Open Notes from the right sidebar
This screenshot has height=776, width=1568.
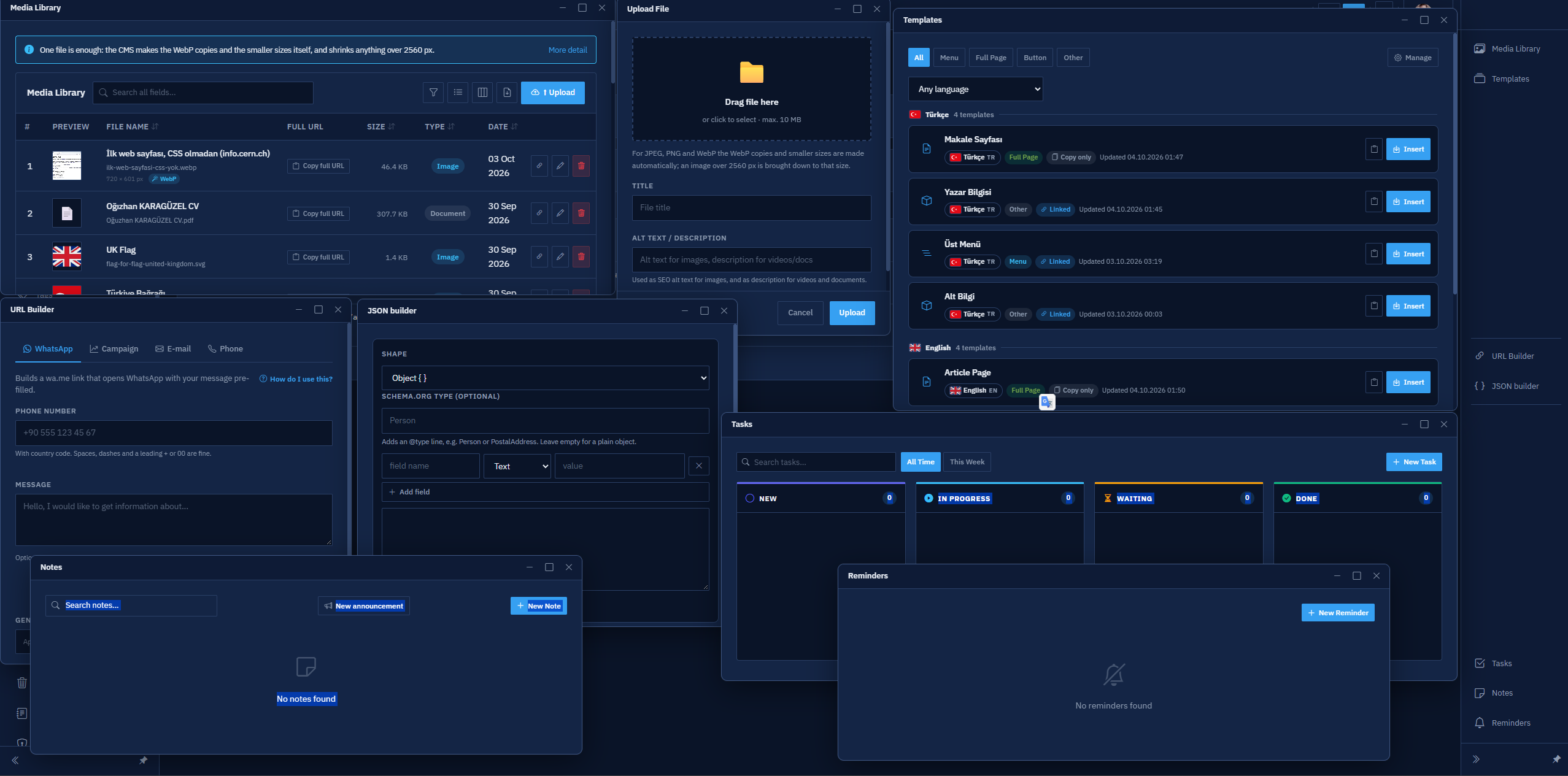1494,693
